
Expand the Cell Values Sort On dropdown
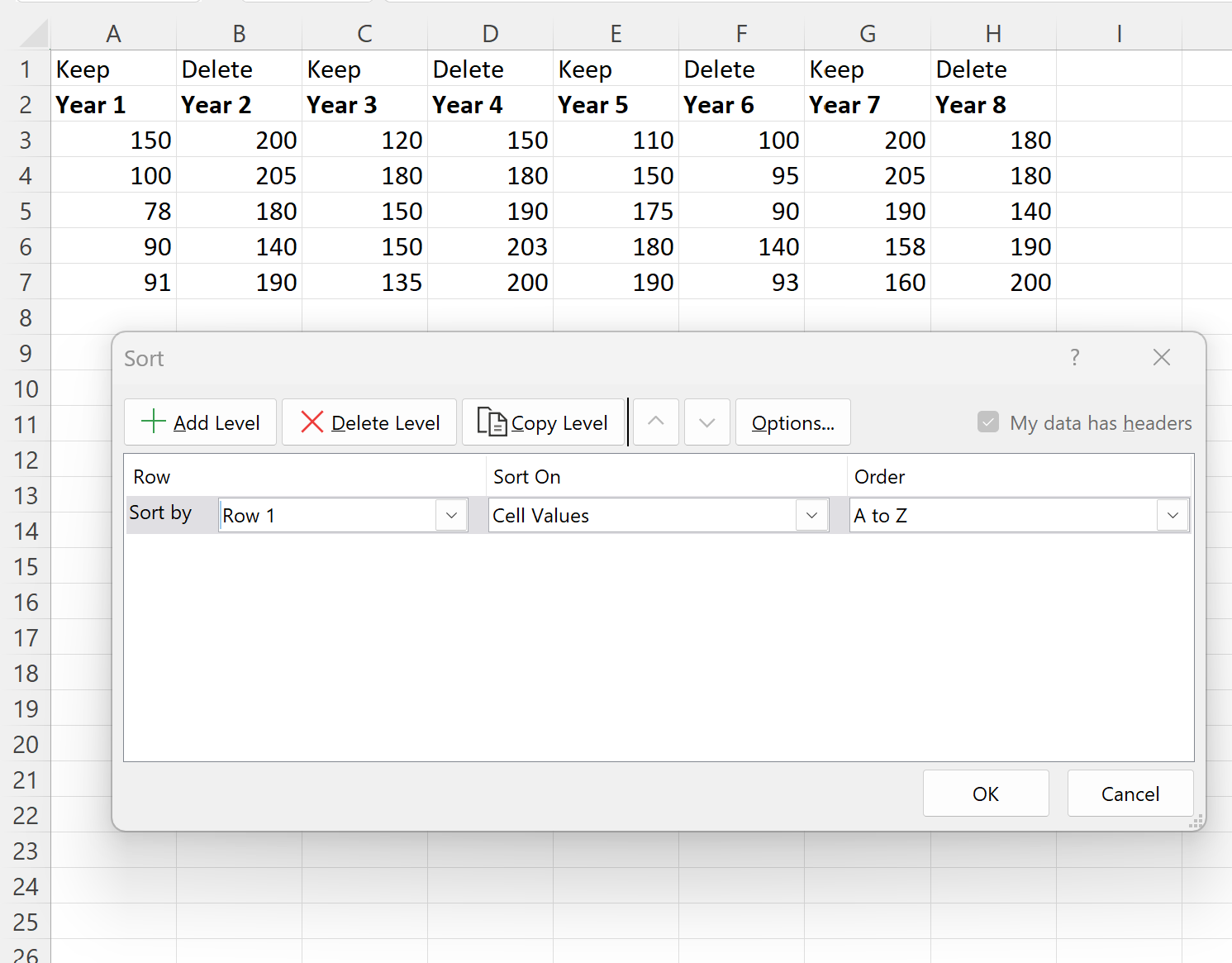811,514
